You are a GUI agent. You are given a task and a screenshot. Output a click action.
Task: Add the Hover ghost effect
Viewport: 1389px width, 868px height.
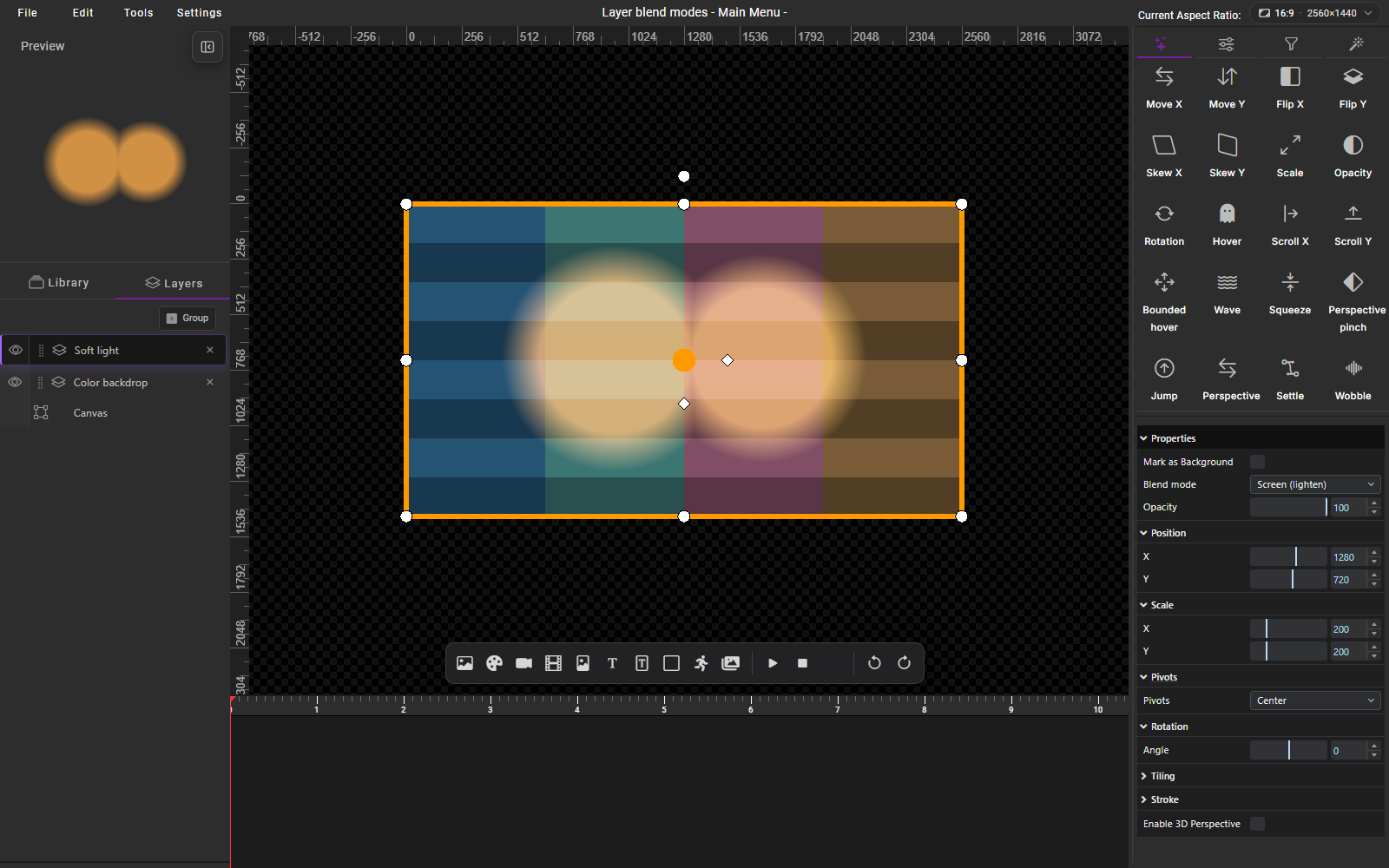pyautogui.click(x=1227, y=225)
